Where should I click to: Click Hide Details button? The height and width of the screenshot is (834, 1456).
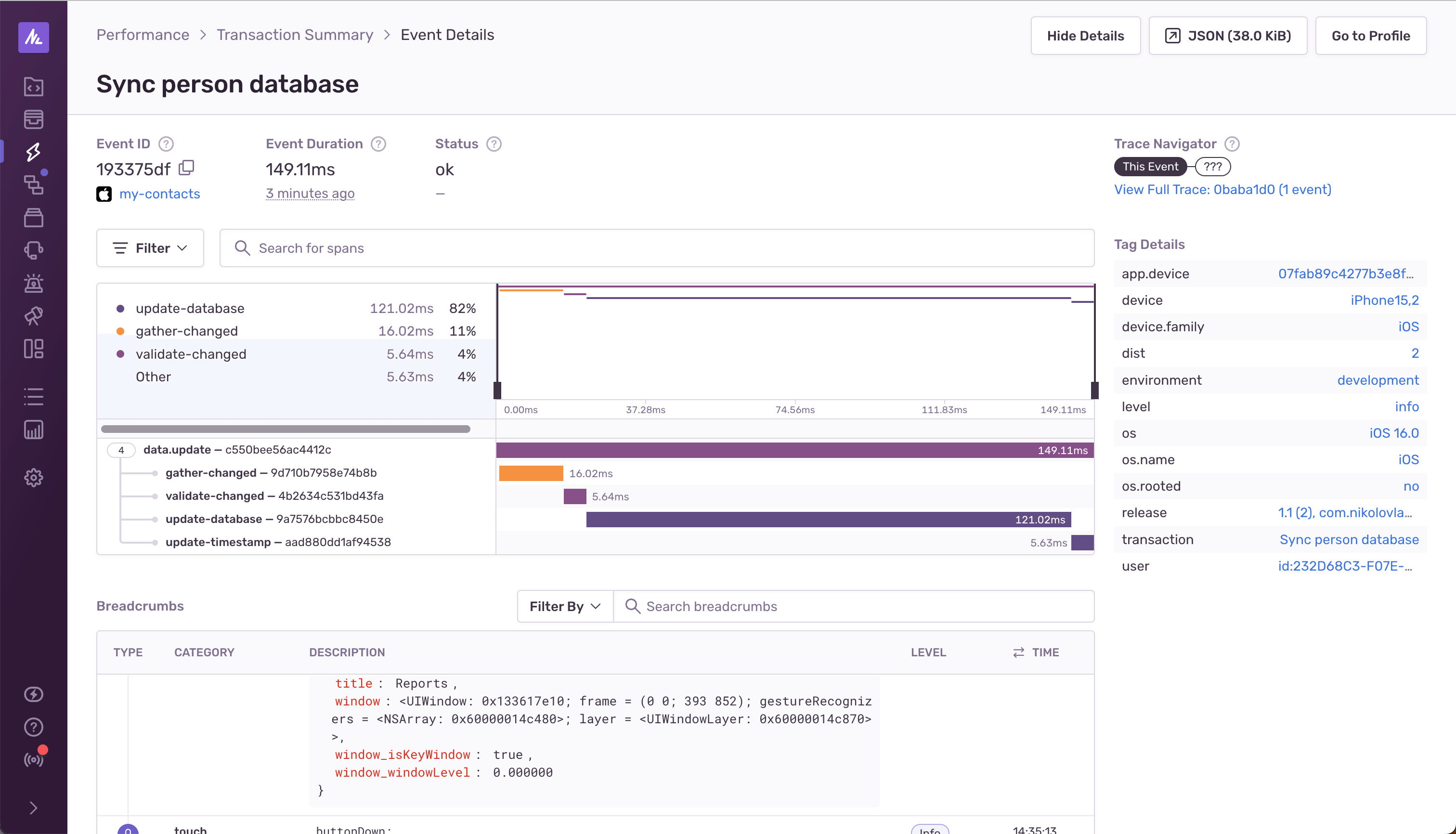pos(1085,36)
